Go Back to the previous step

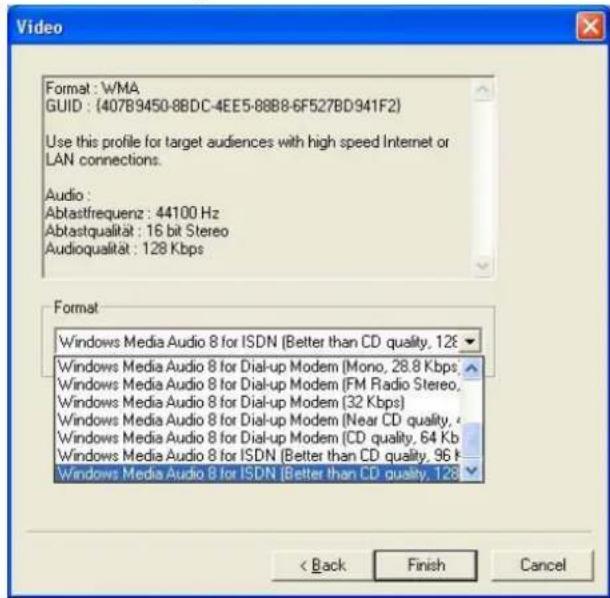(323, 565)
